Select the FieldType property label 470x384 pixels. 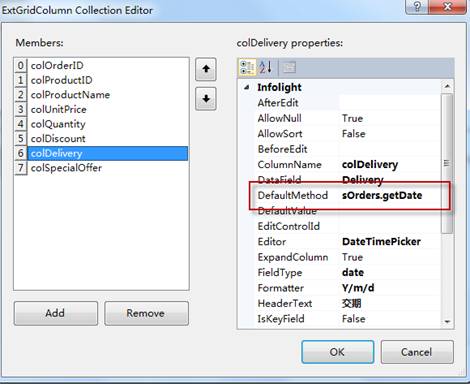280,273
